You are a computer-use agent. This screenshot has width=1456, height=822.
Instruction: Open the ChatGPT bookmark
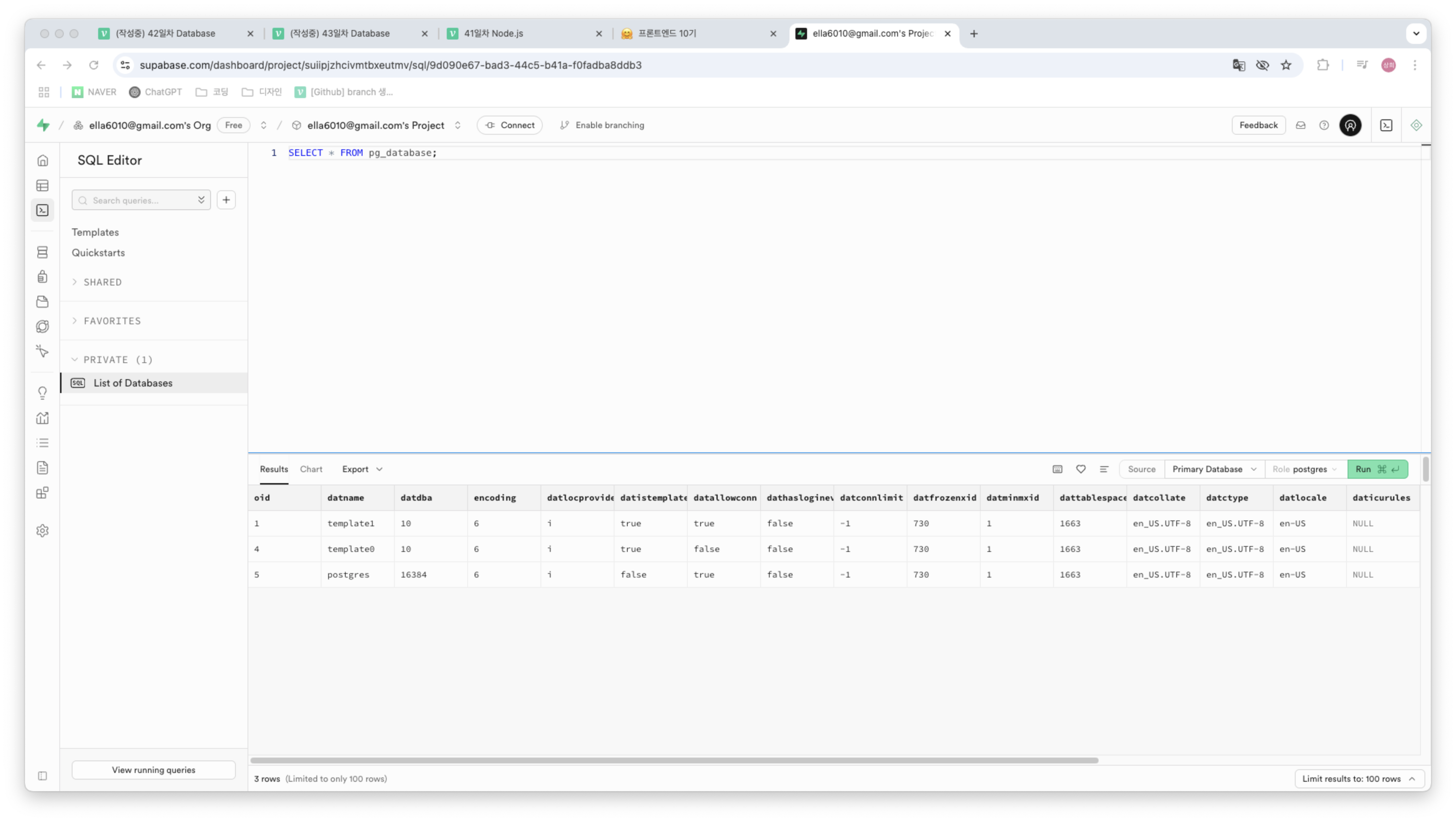[x=155, y=92]
